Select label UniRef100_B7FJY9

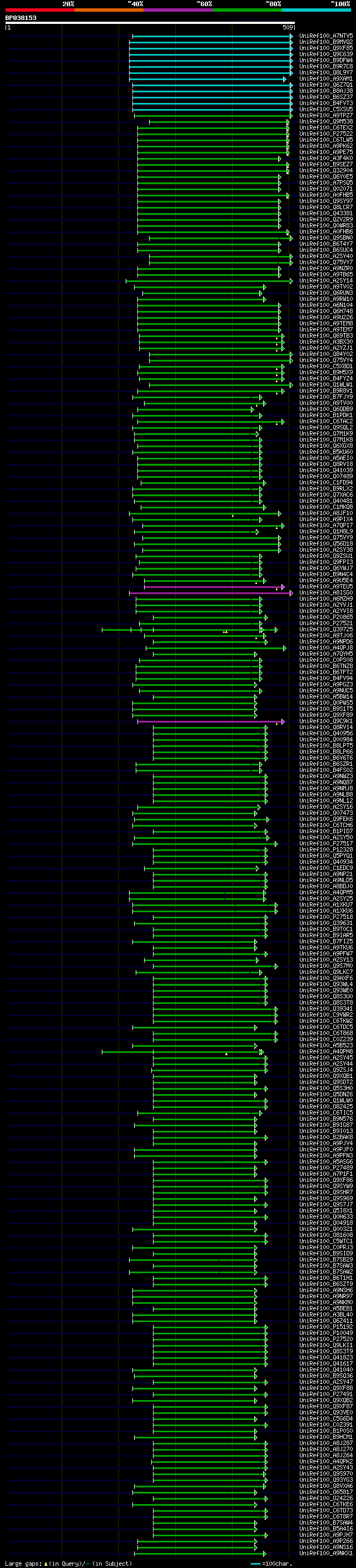click(x=325, y=397)
